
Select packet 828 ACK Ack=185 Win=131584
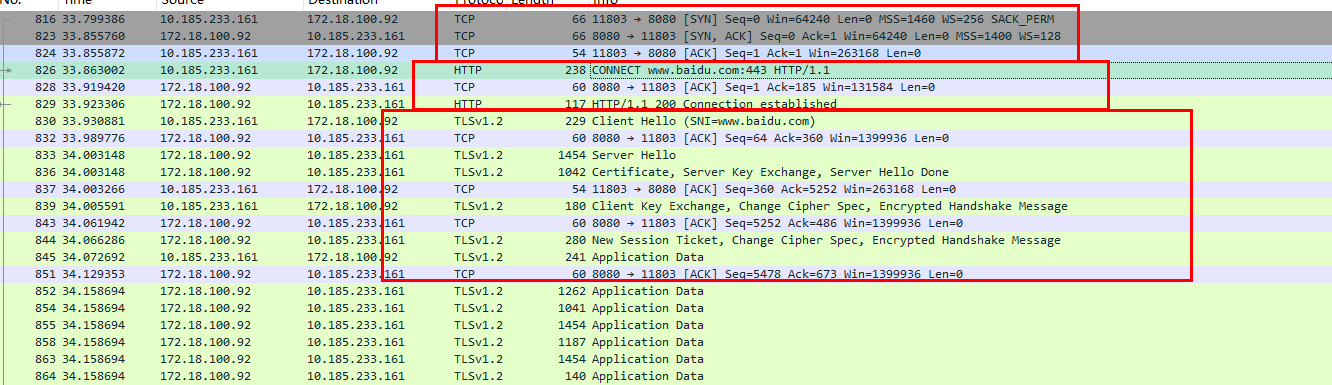pyautogui.click(x=666, y=87)
